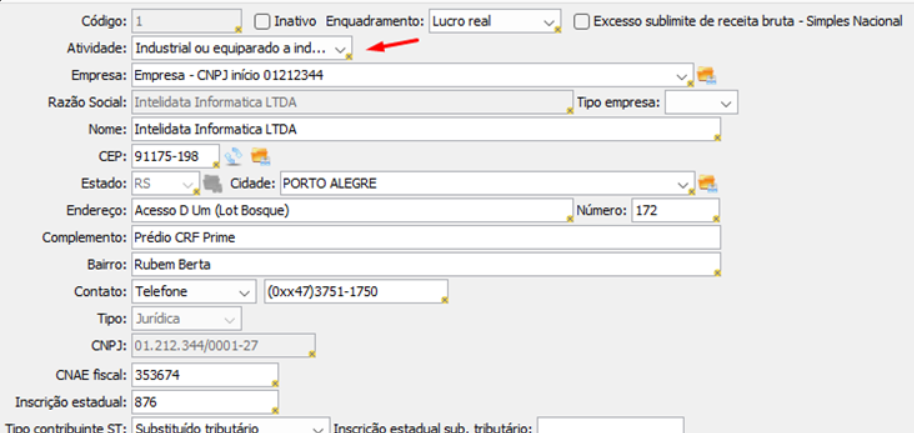Viewport: 914px width, 433px height.
Task: Open the Cidade lookup folder icon
Action: [x=708, y=183]
